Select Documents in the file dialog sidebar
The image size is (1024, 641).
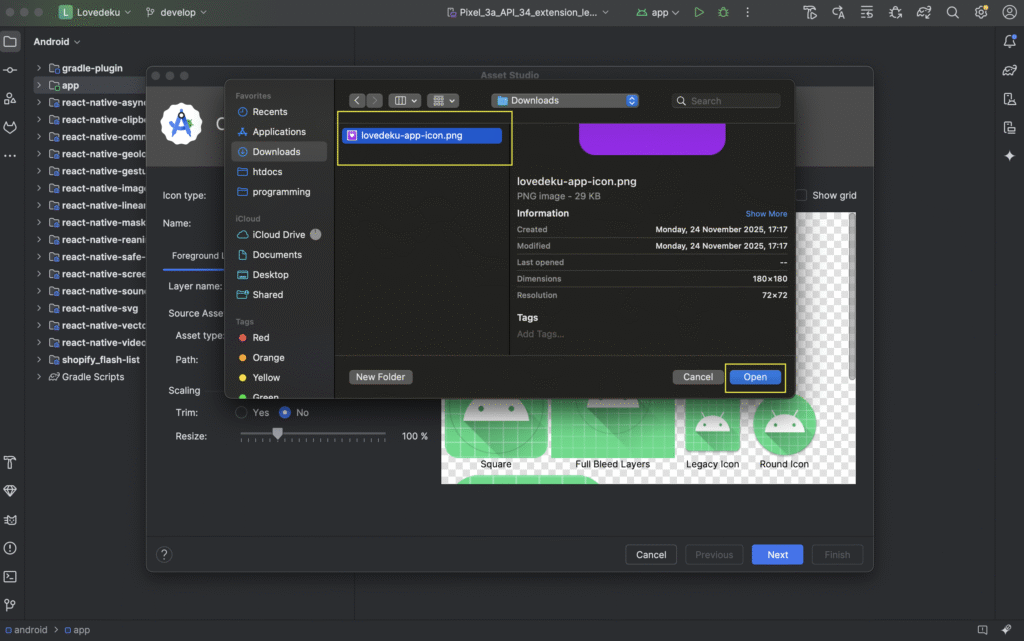pos(276,255)
